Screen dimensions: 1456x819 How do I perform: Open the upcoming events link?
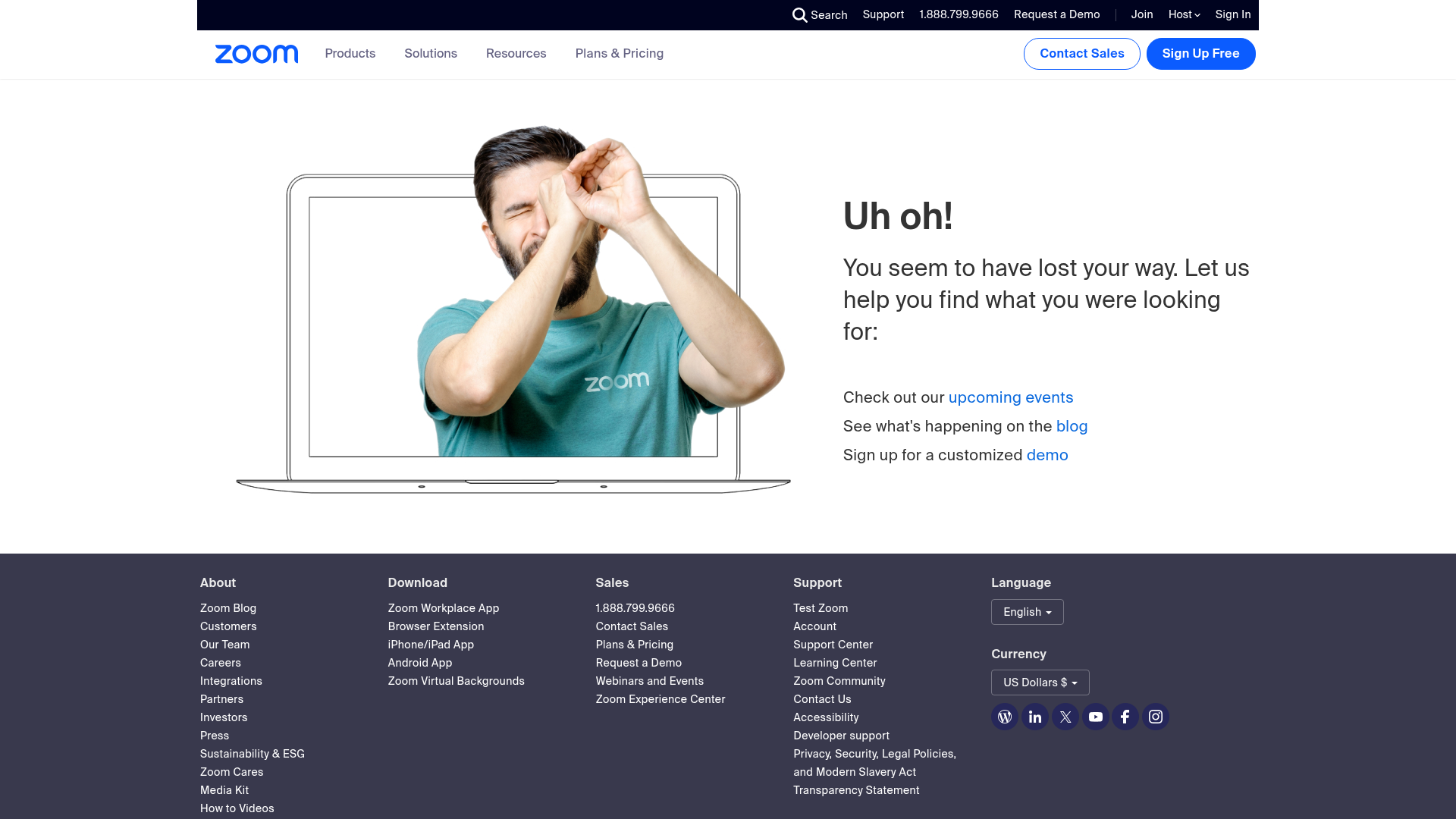click(x=1011, y=397)
